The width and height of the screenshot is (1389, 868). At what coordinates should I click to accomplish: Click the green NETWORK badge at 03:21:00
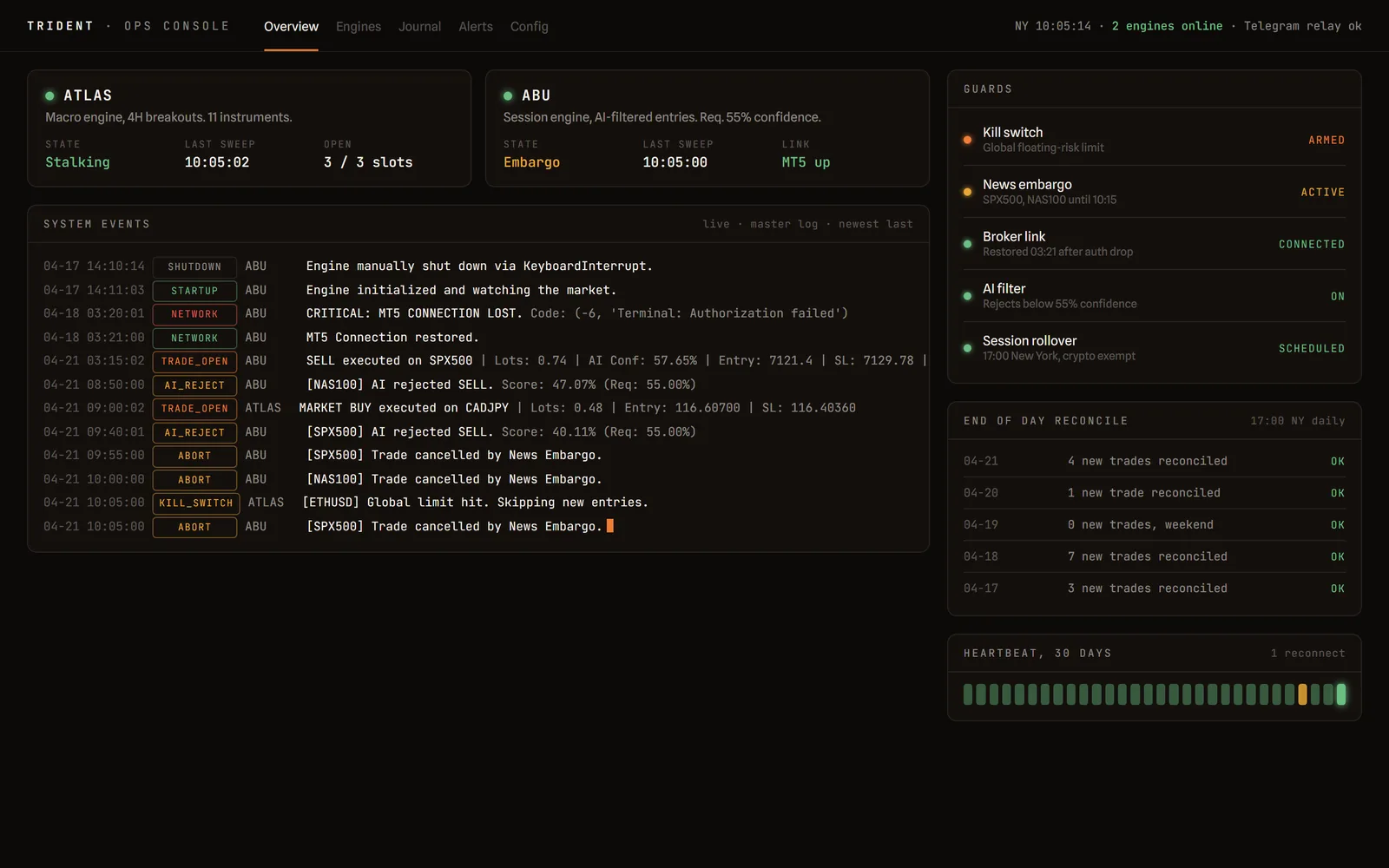coord(194,338)
